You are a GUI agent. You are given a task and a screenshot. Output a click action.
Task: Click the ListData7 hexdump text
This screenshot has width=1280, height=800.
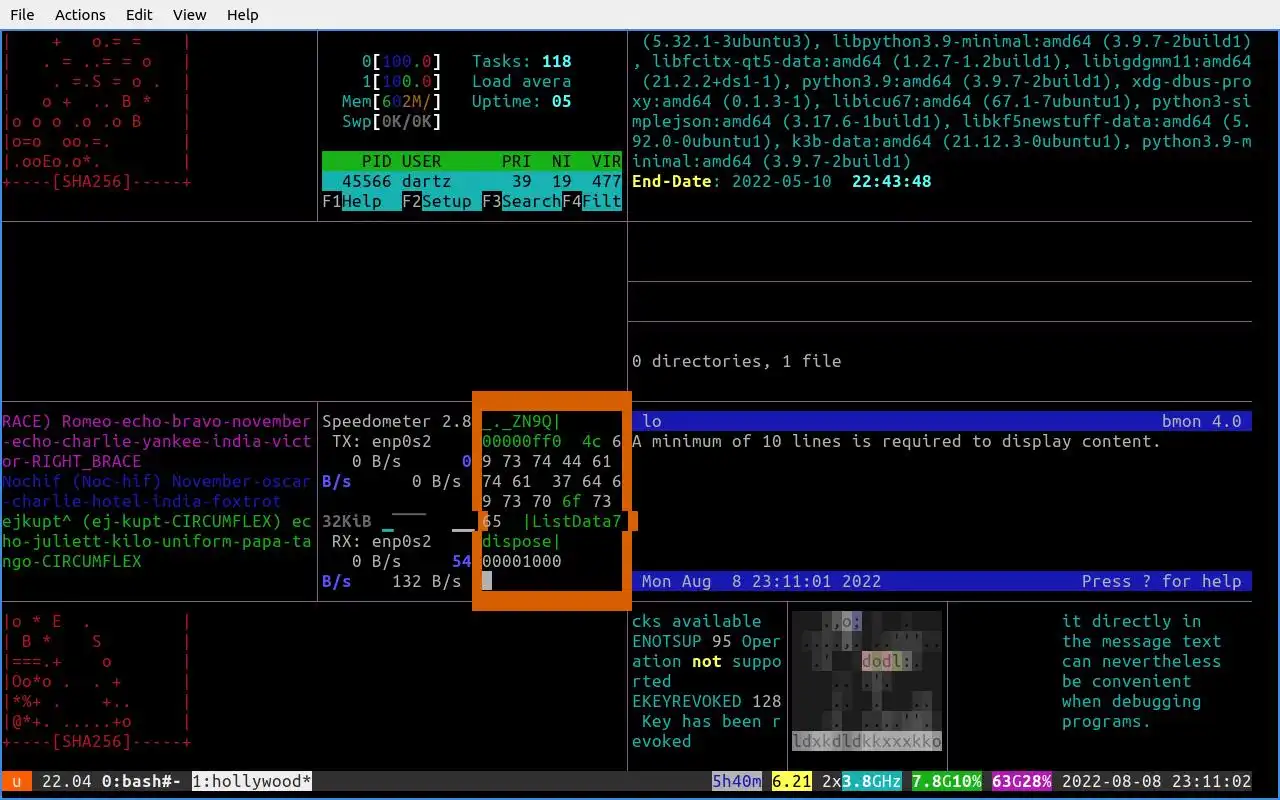pyautogui.click(x=577, y=521)
